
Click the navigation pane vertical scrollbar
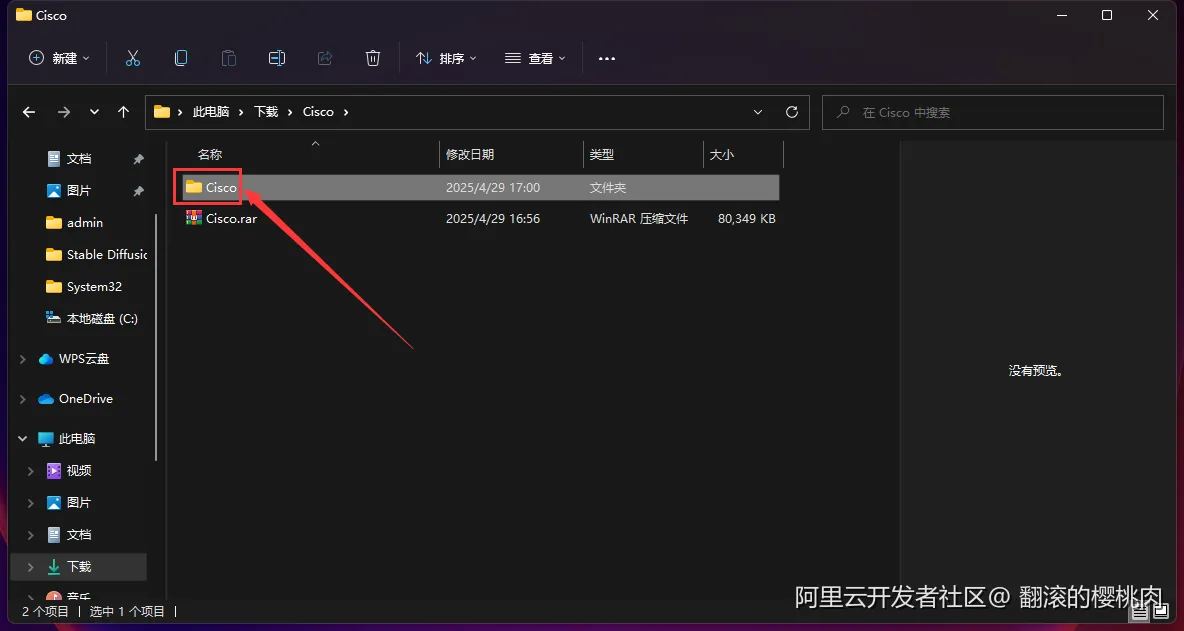[156, 336]
